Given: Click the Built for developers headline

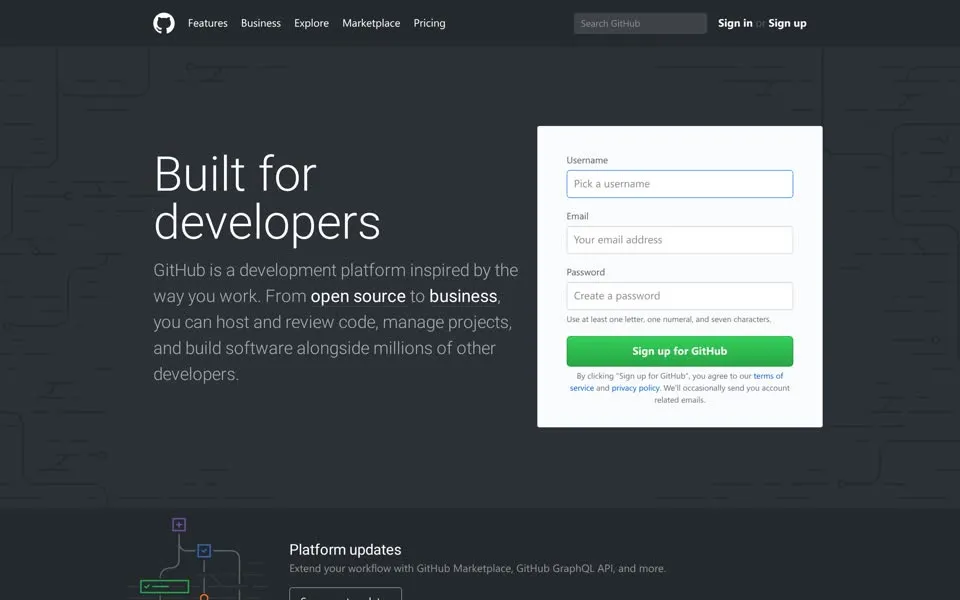Looking at the screenshot, I should (267, 198).
